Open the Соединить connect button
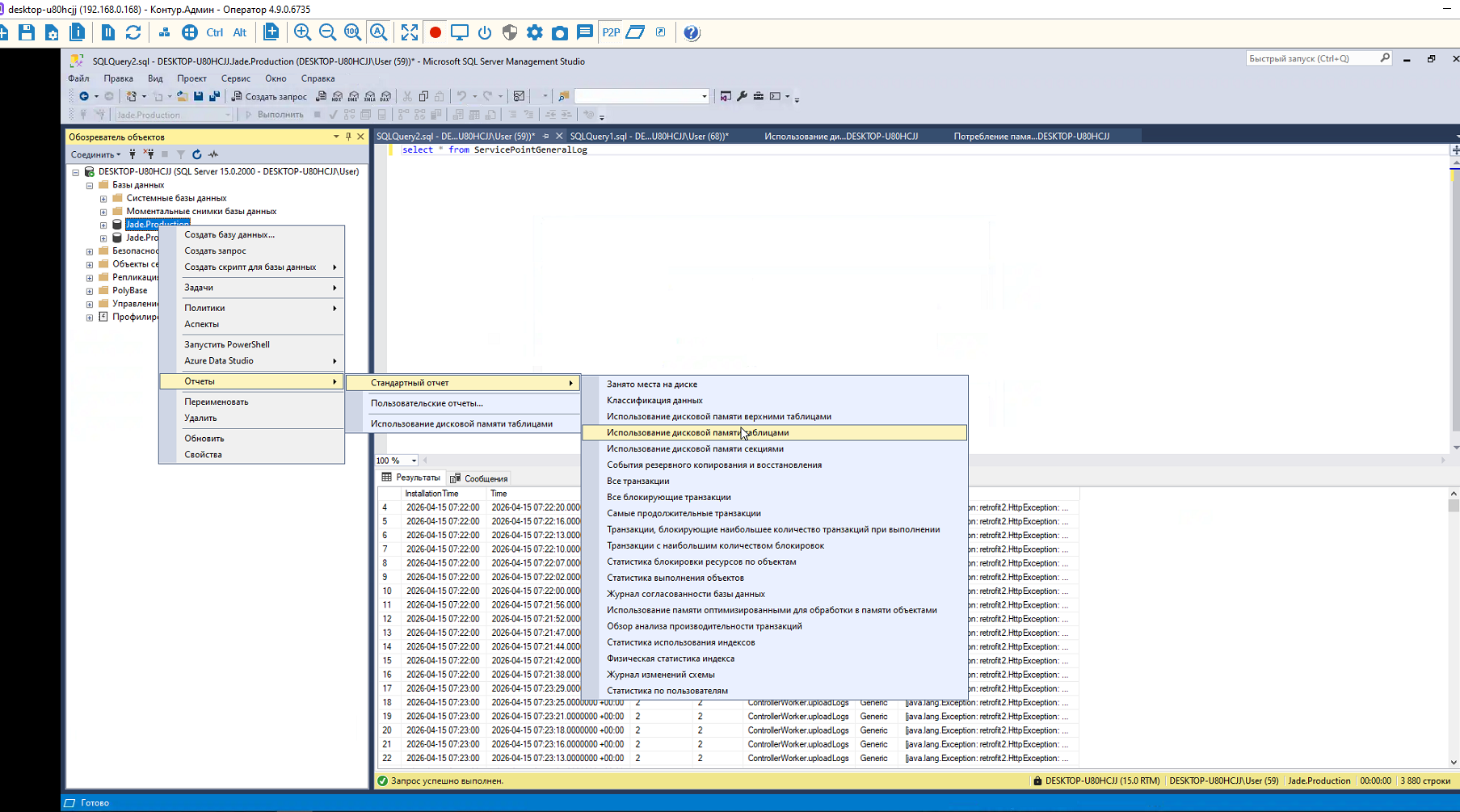Viewport: 1460px width, 812px height. click(95, 154)
